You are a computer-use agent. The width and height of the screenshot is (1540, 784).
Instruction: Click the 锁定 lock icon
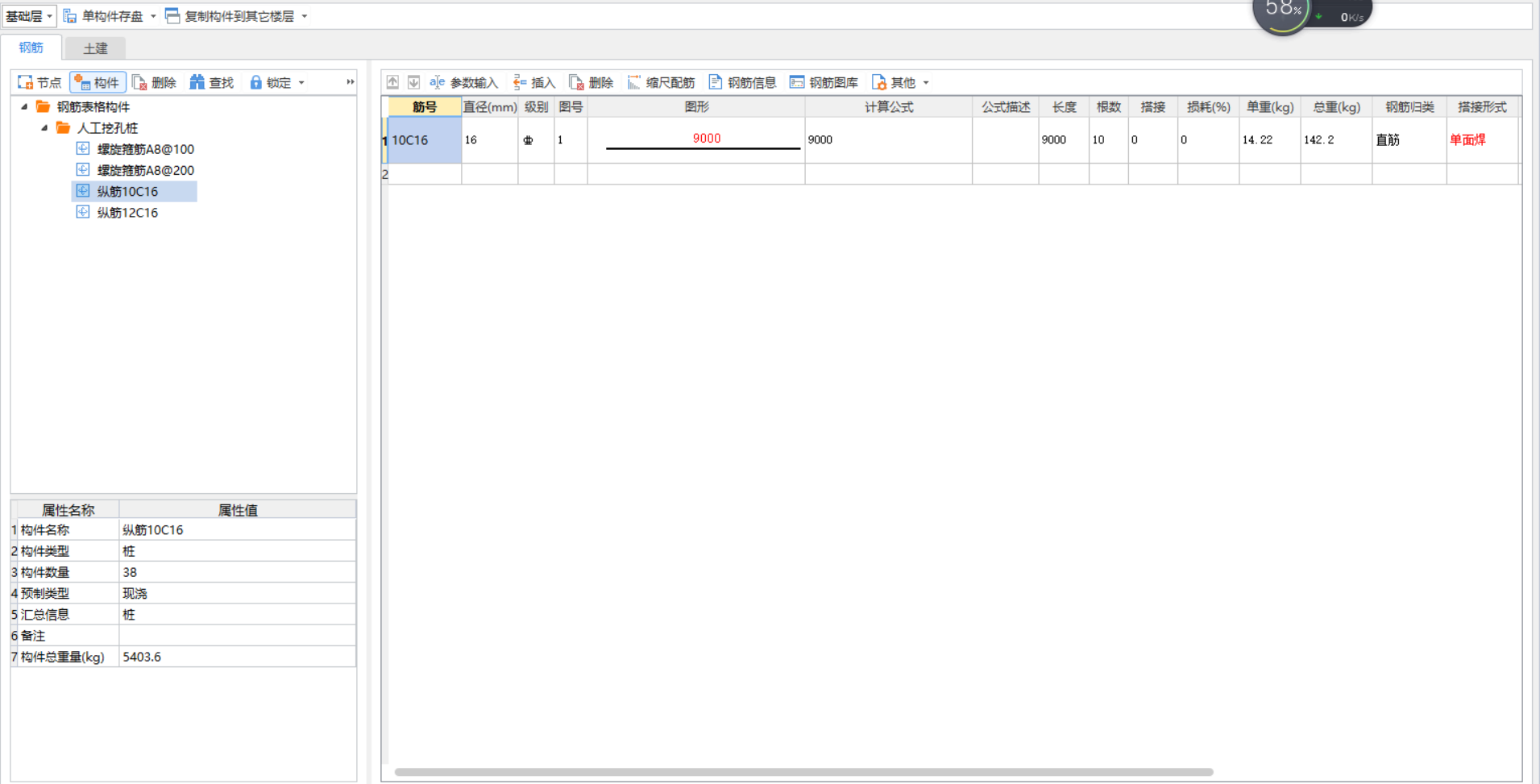256,83
